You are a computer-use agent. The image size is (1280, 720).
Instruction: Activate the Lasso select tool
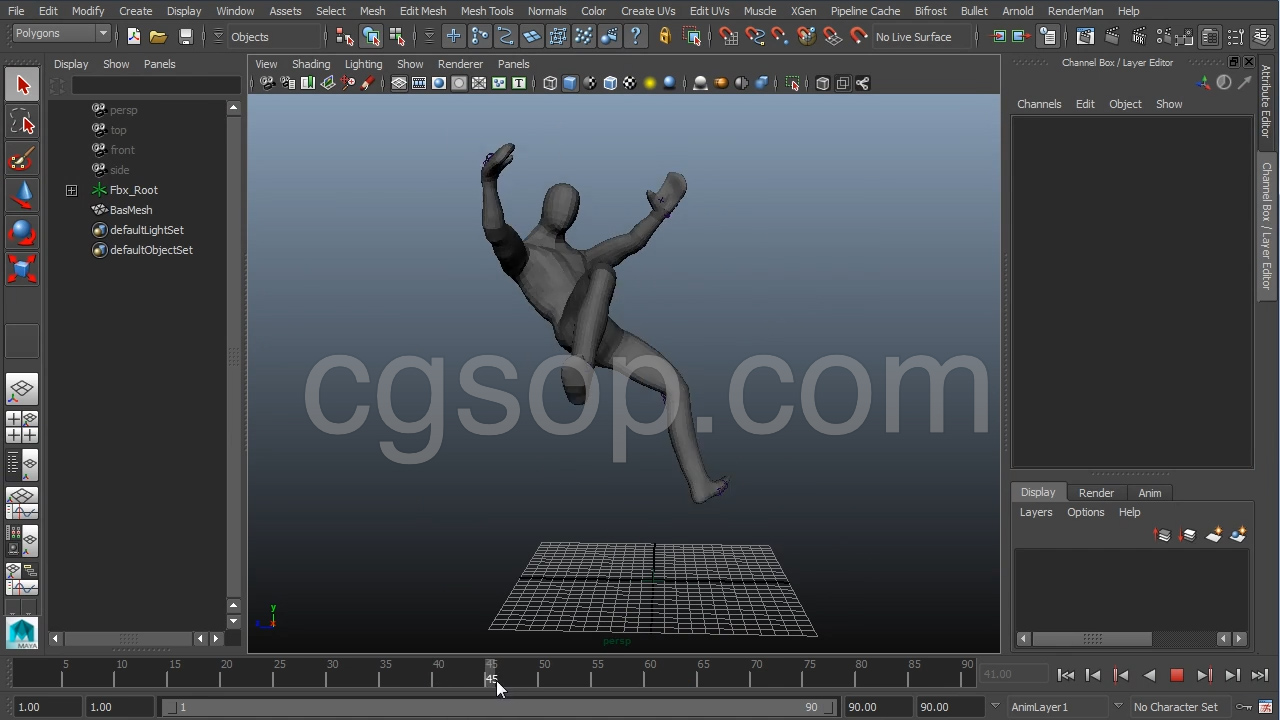[x=22, y=122]
